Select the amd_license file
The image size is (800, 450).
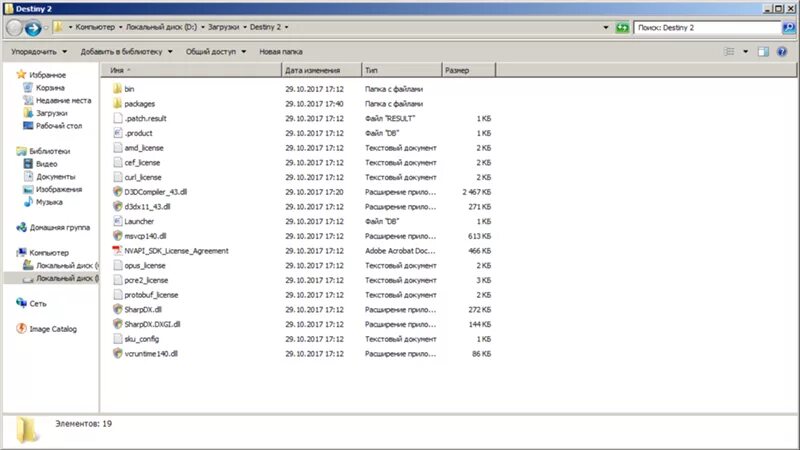coord(144,147)
